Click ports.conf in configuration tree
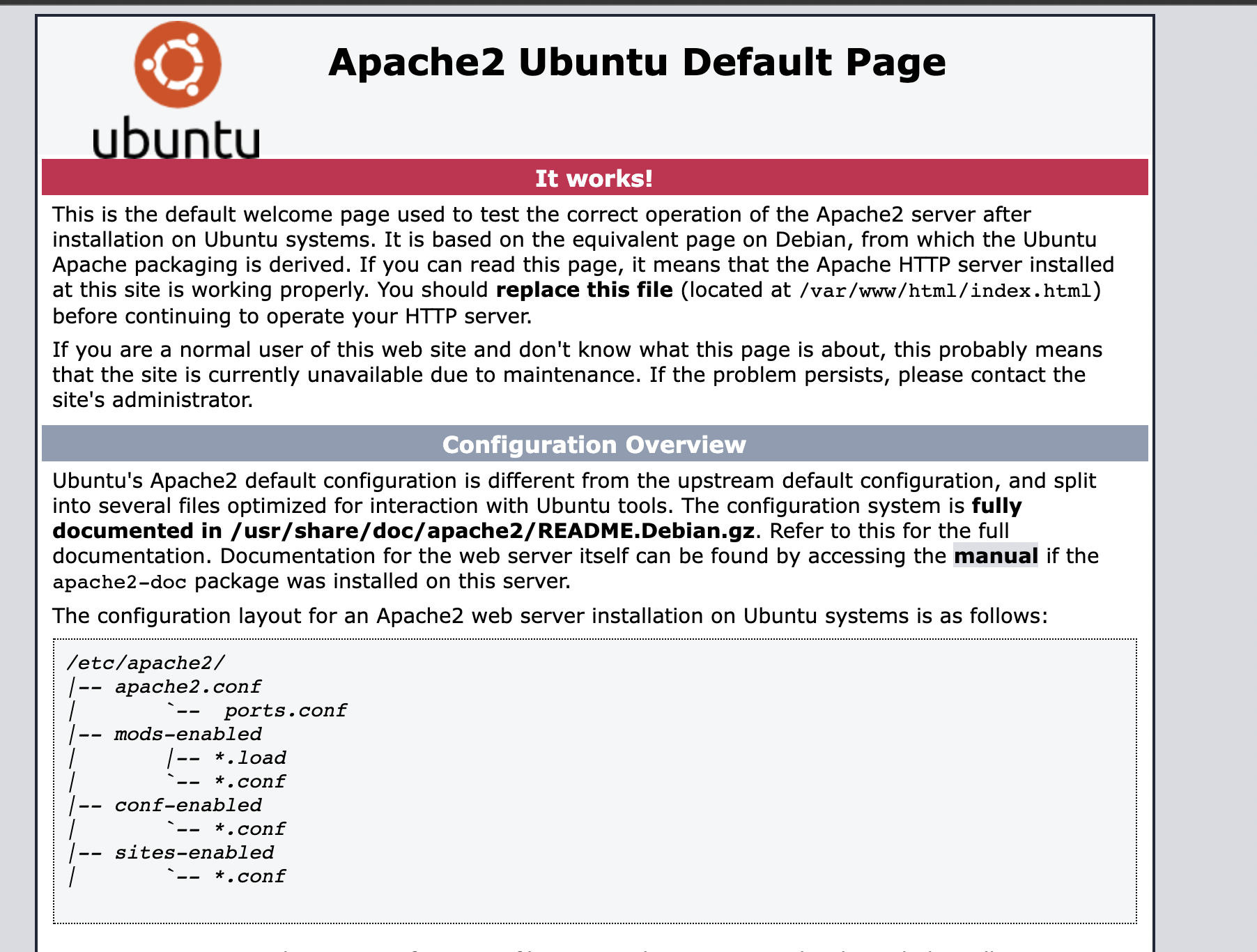Image resolution: width=1257 pixels, height=952 pixels. click(285, 710)
